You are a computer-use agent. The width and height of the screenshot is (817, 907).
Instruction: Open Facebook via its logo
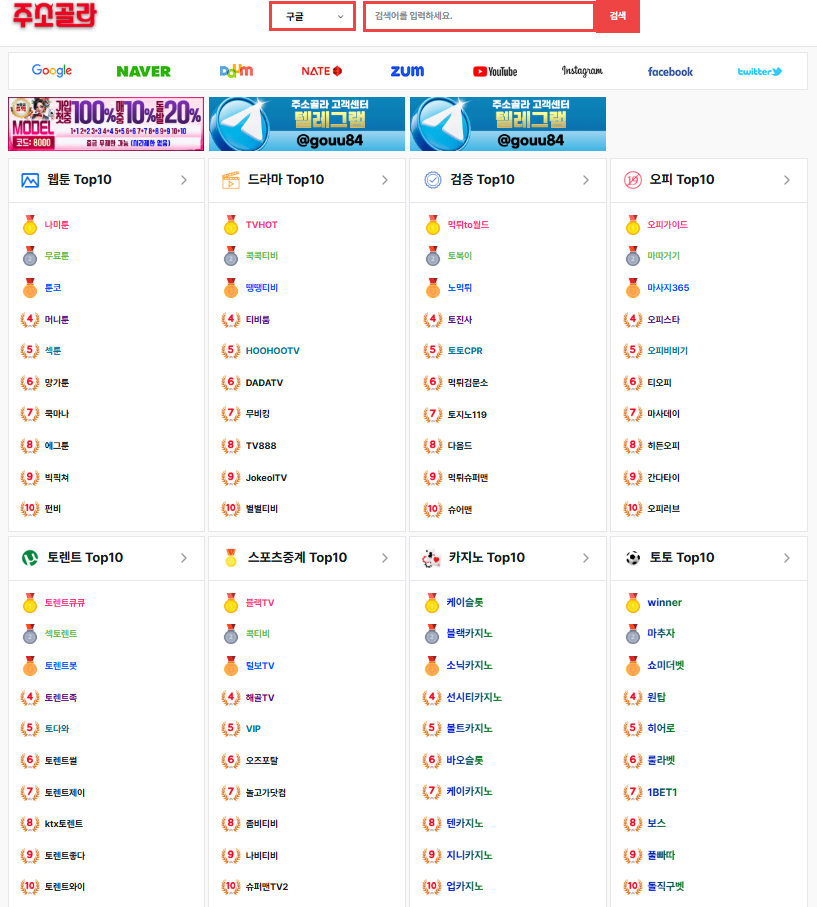(669, 71)
